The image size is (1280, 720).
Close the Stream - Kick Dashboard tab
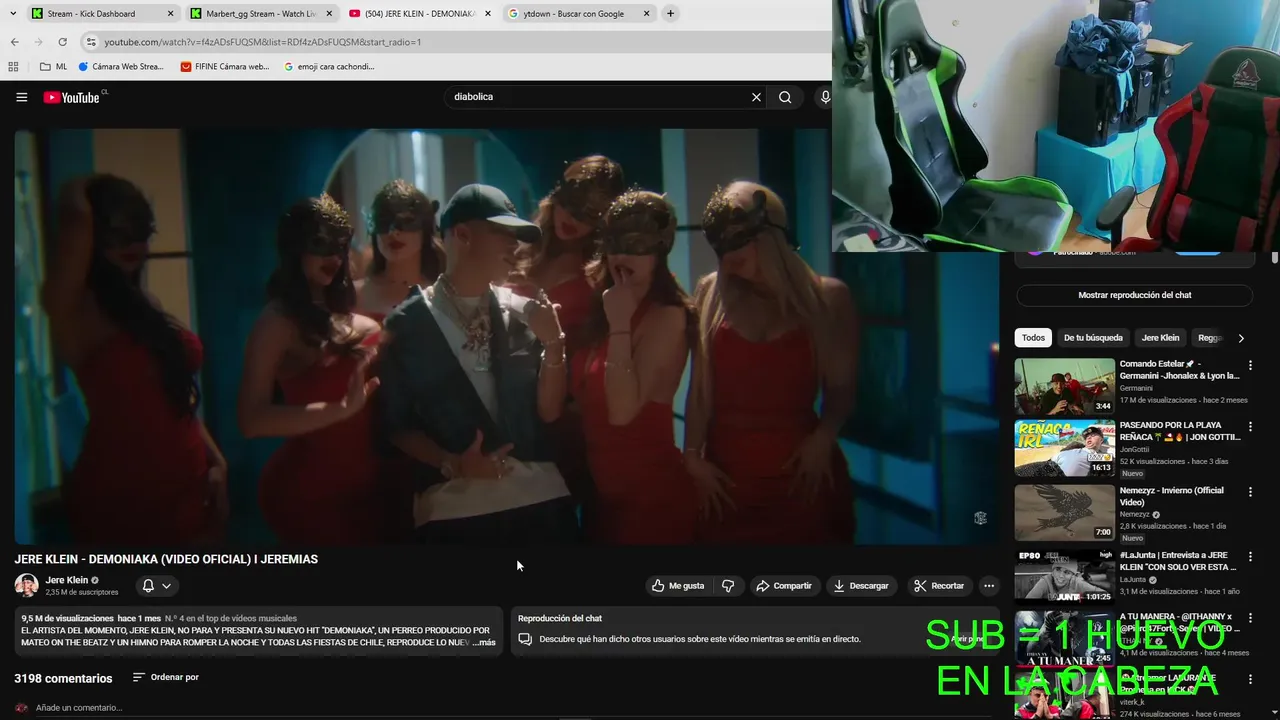click(x=170, y=14)
